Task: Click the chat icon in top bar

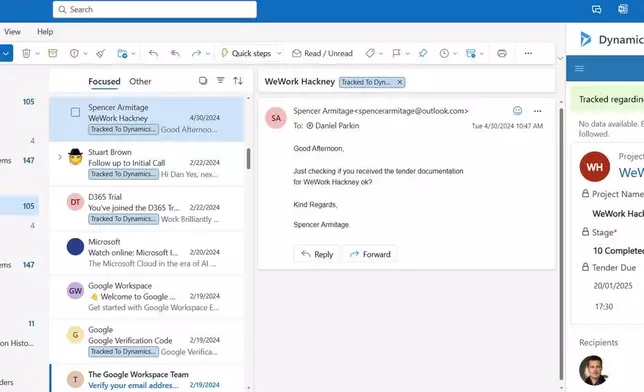Action: point(597,9)
